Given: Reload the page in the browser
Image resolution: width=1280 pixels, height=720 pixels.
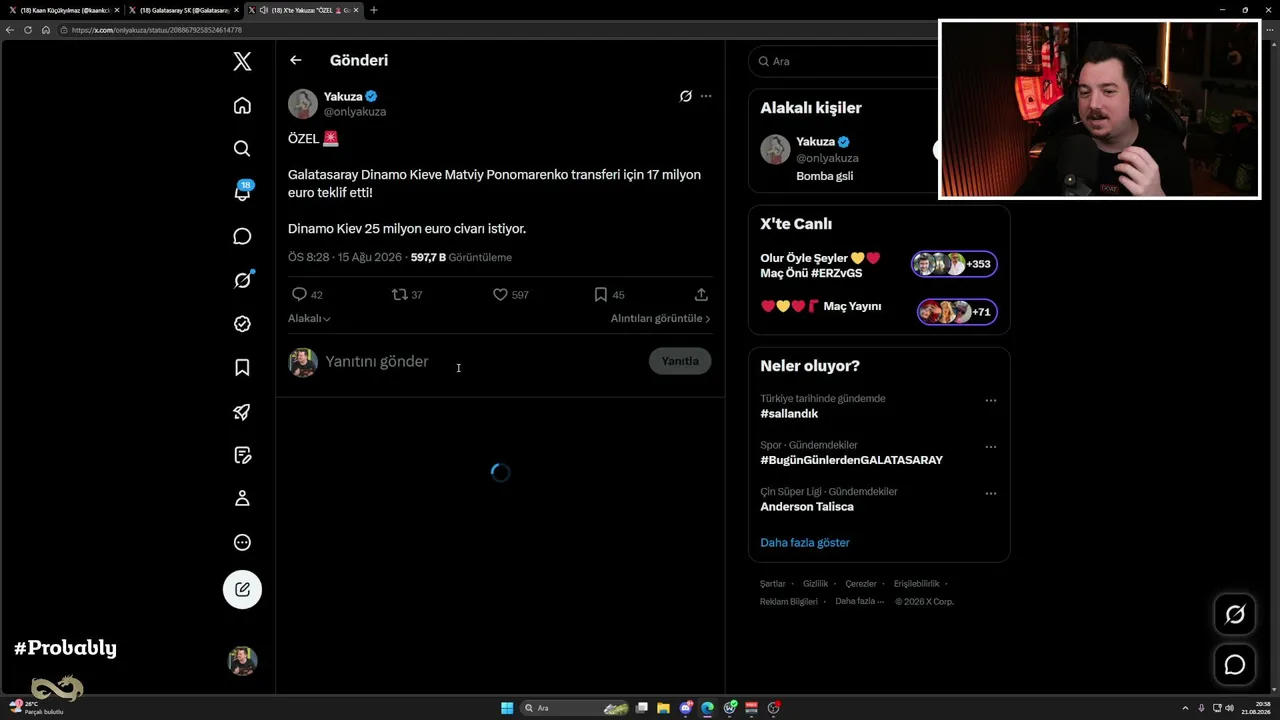Looking at the screenshot, I should coord(28,30).
